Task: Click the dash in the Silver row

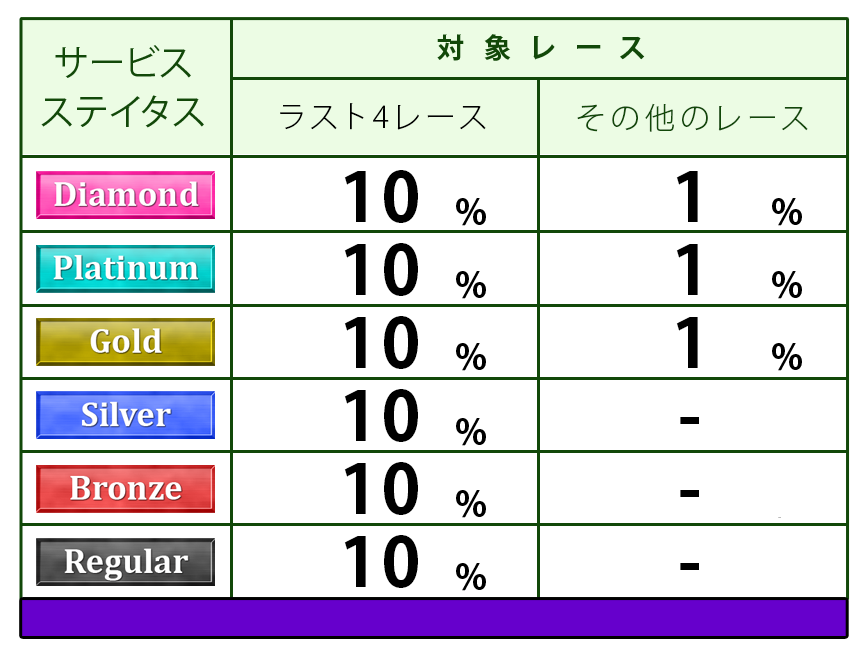Action: pyautogui.click(x=688, y=418)
